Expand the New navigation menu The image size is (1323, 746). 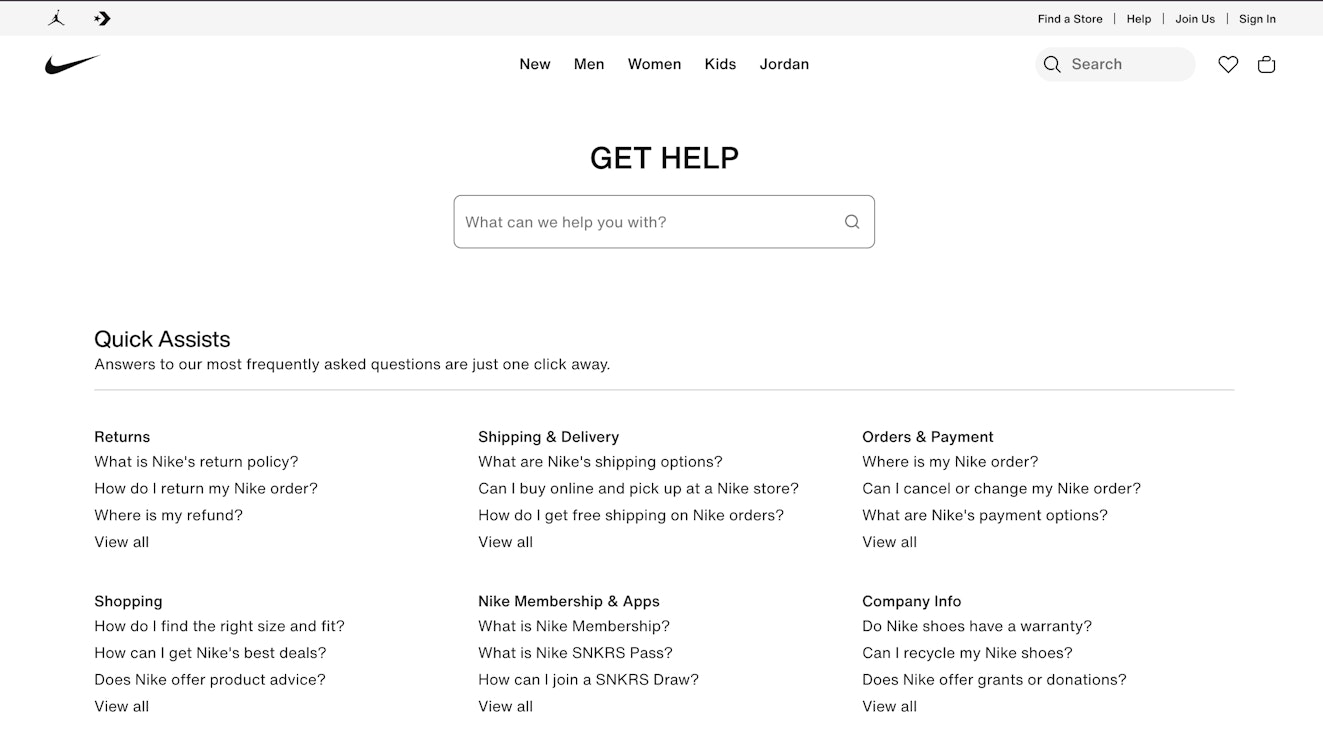pos(535,64)
